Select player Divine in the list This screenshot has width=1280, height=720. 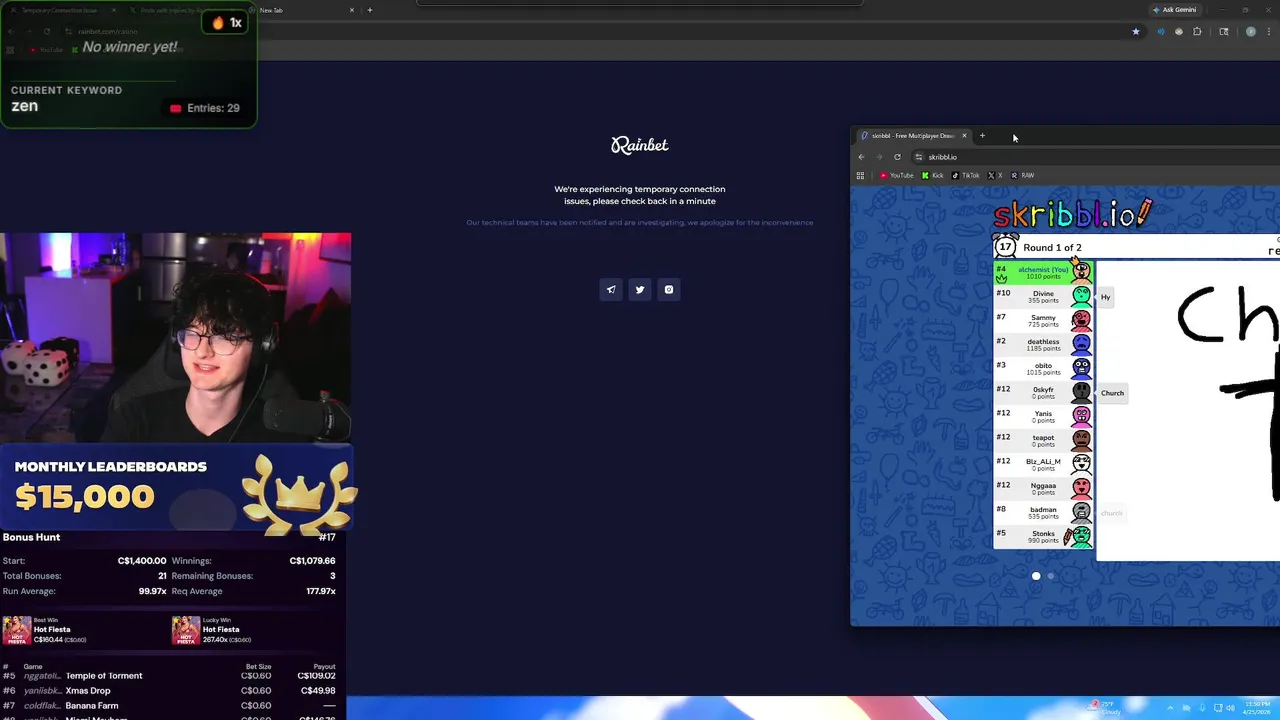[x=1043, y=296]
